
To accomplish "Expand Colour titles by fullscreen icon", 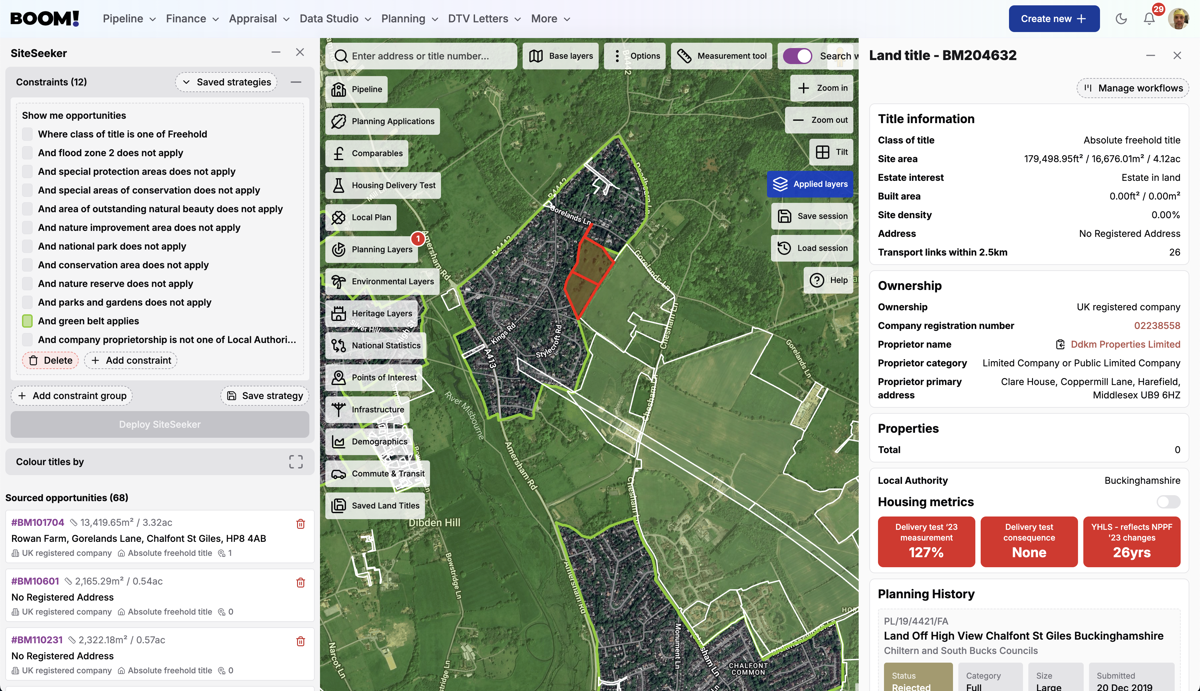I will click(x=296, y=462).
